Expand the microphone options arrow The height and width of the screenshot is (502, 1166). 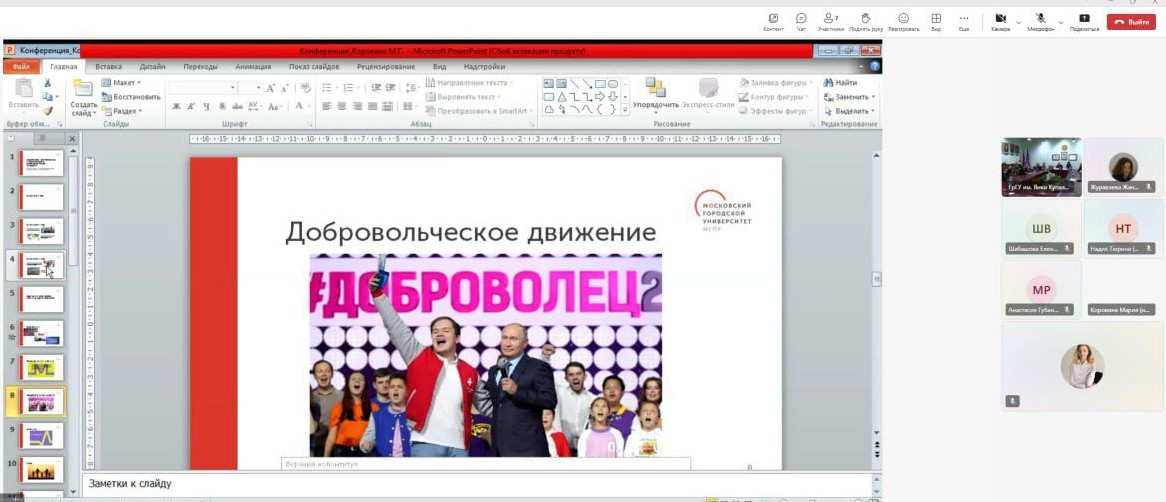(1061, 21)
